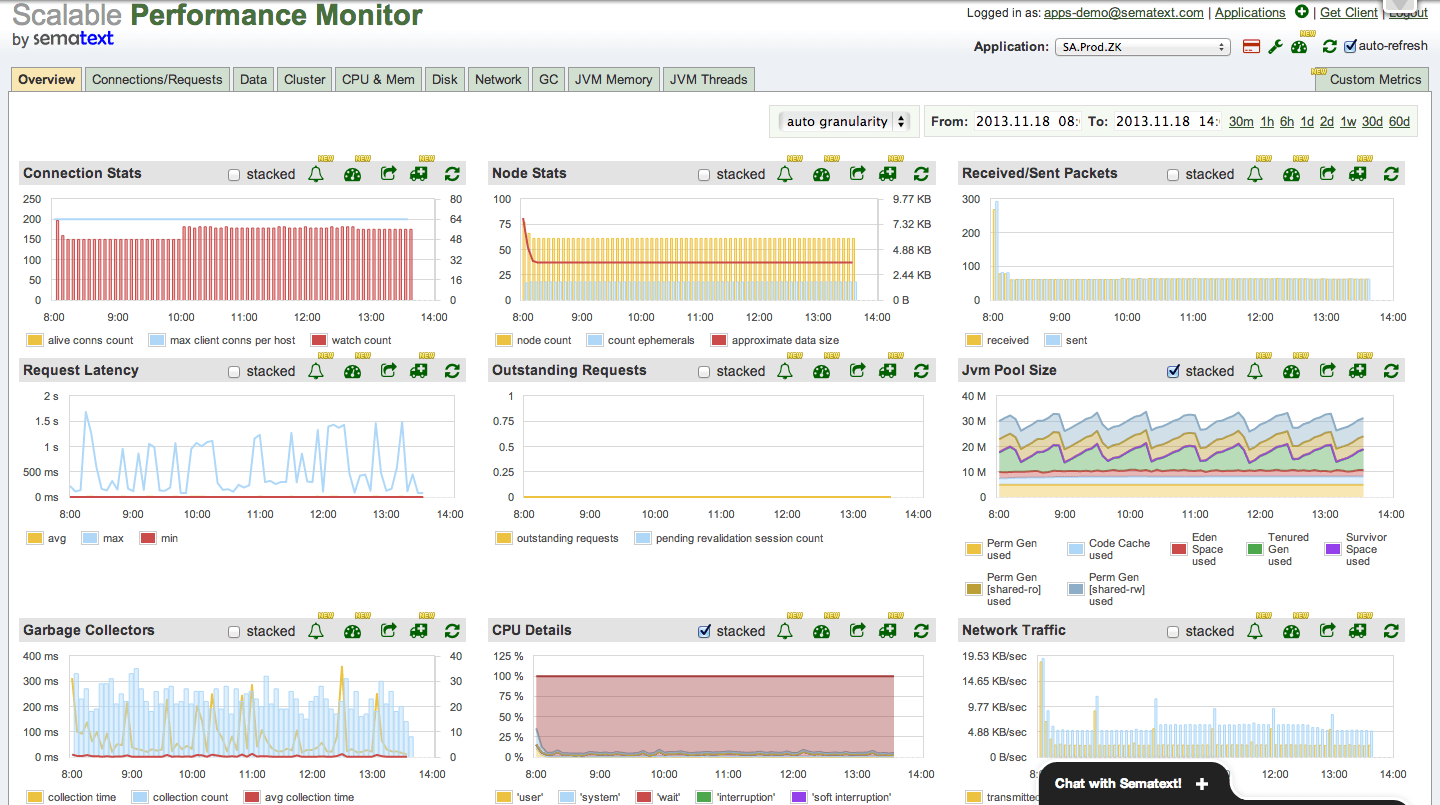Click the apps-demo@sematext.com account link

[1123, 13]
